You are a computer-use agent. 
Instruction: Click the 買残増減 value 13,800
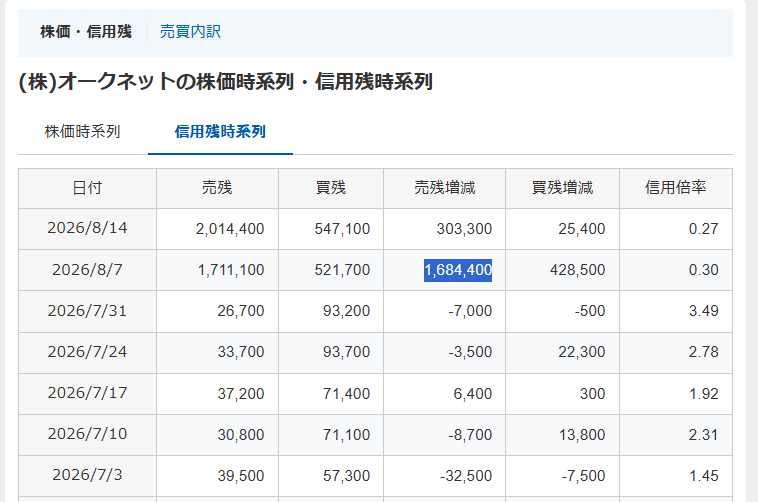(582, 435)
